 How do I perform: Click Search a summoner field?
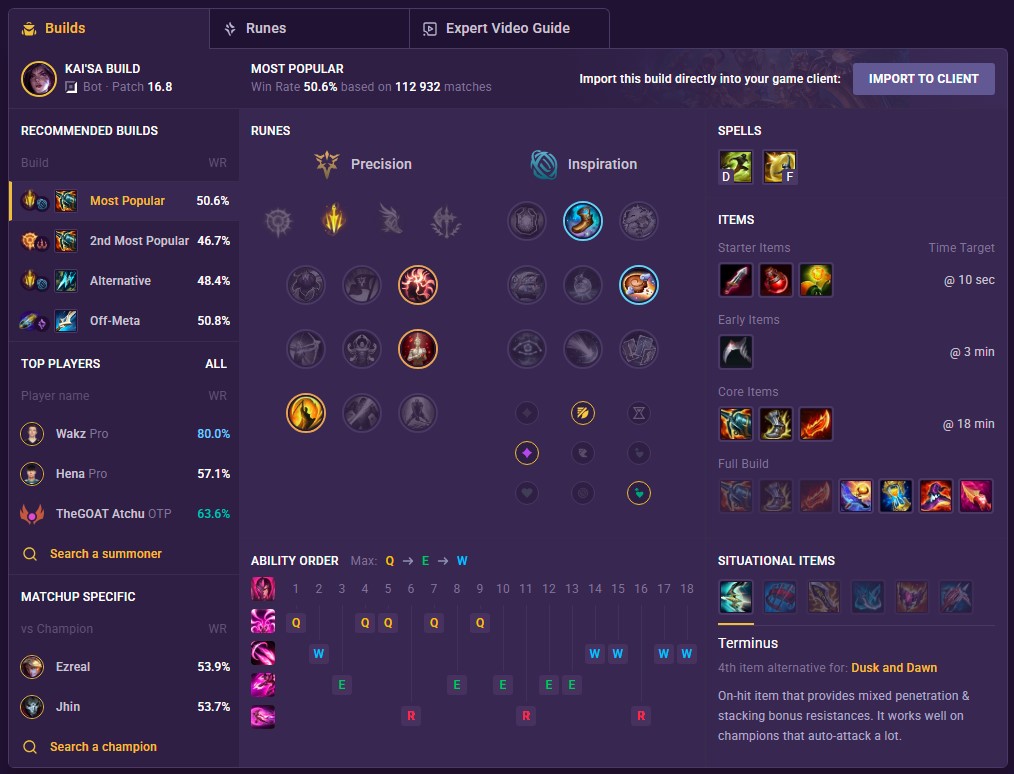(x=105, y=554)
